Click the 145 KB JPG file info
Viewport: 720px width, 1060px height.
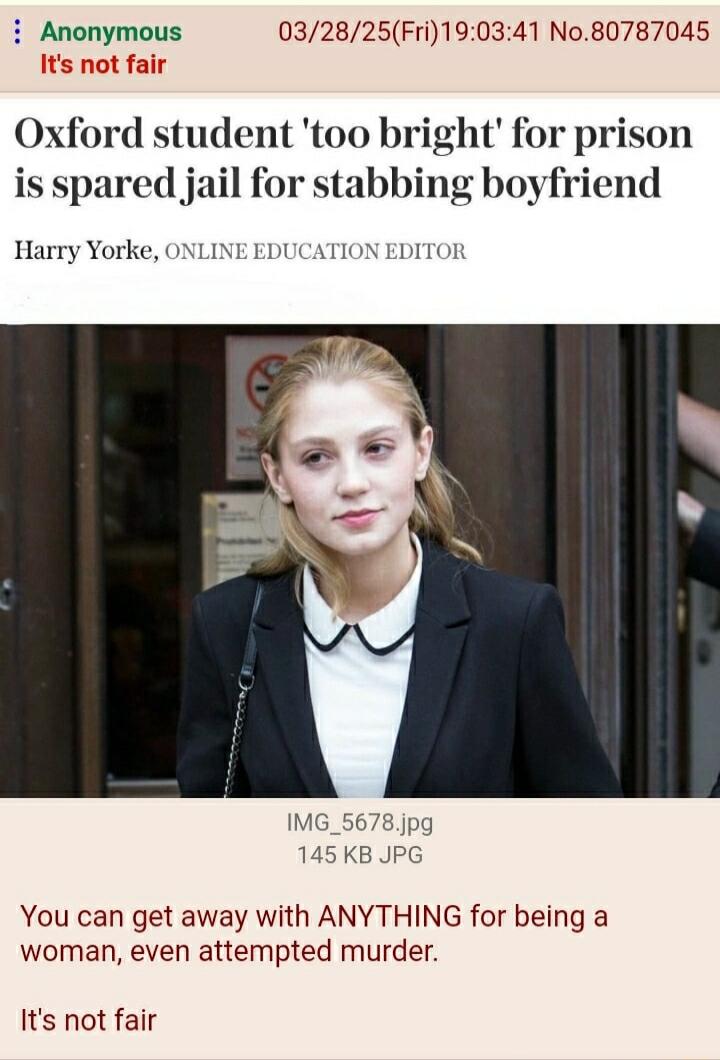click(x=360, y=854)
